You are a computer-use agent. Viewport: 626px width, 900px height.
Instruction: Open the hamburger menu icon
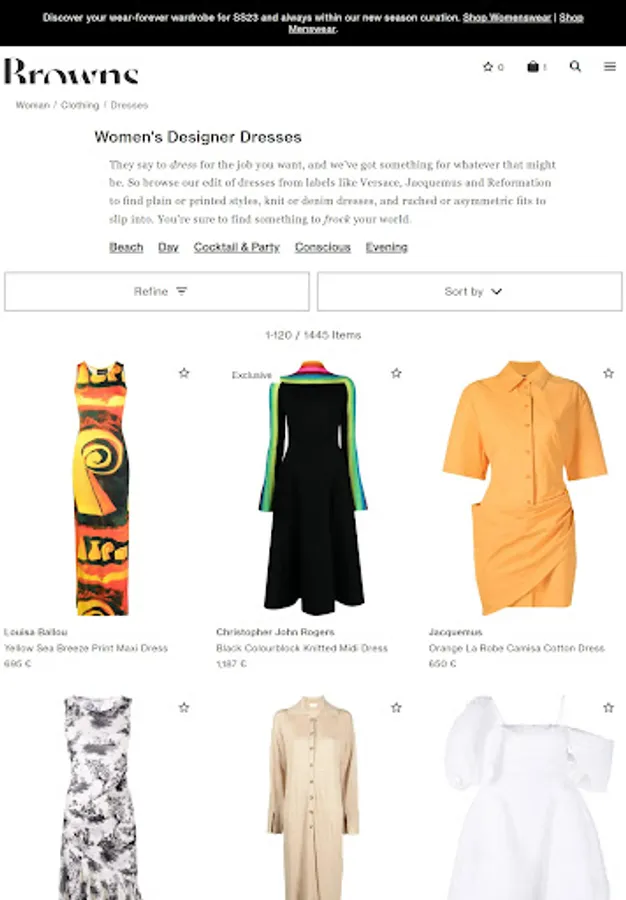point(610,67)
